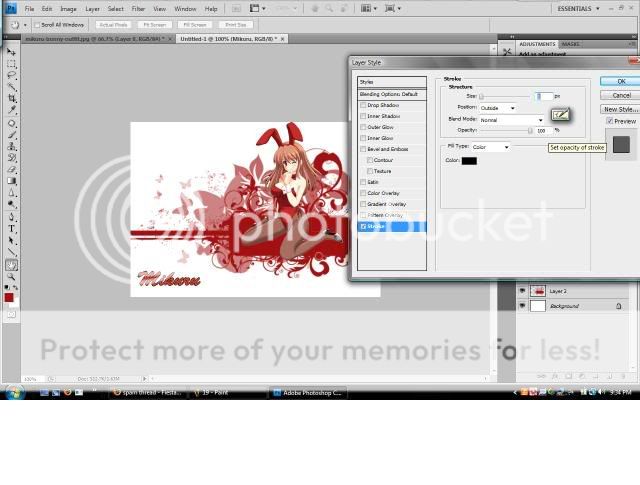
Task: Select the Crop tool
Action: coord(11,98)
